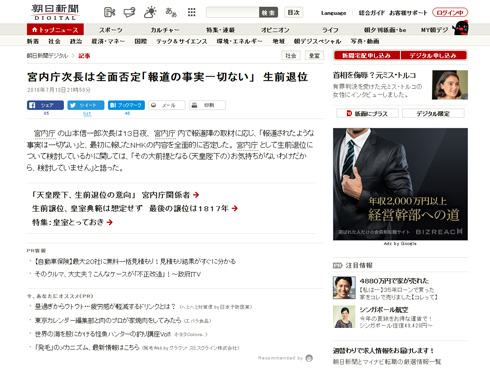Screen dimensions: 490x368
Task: Open the breaking news megaphone icon
Action: [129, 12]
